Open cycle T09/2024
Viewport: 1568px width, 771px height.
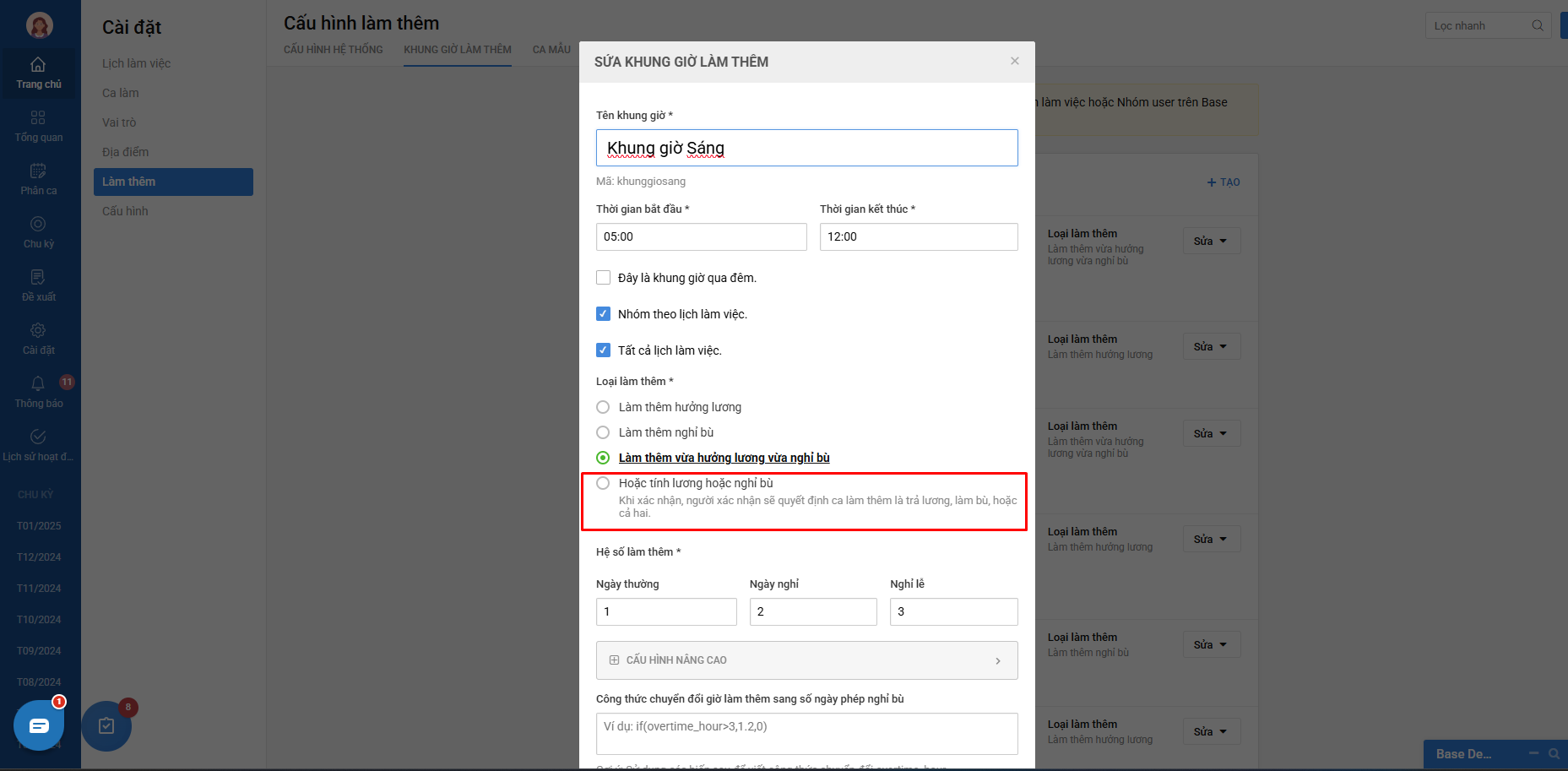click(39, 650)
